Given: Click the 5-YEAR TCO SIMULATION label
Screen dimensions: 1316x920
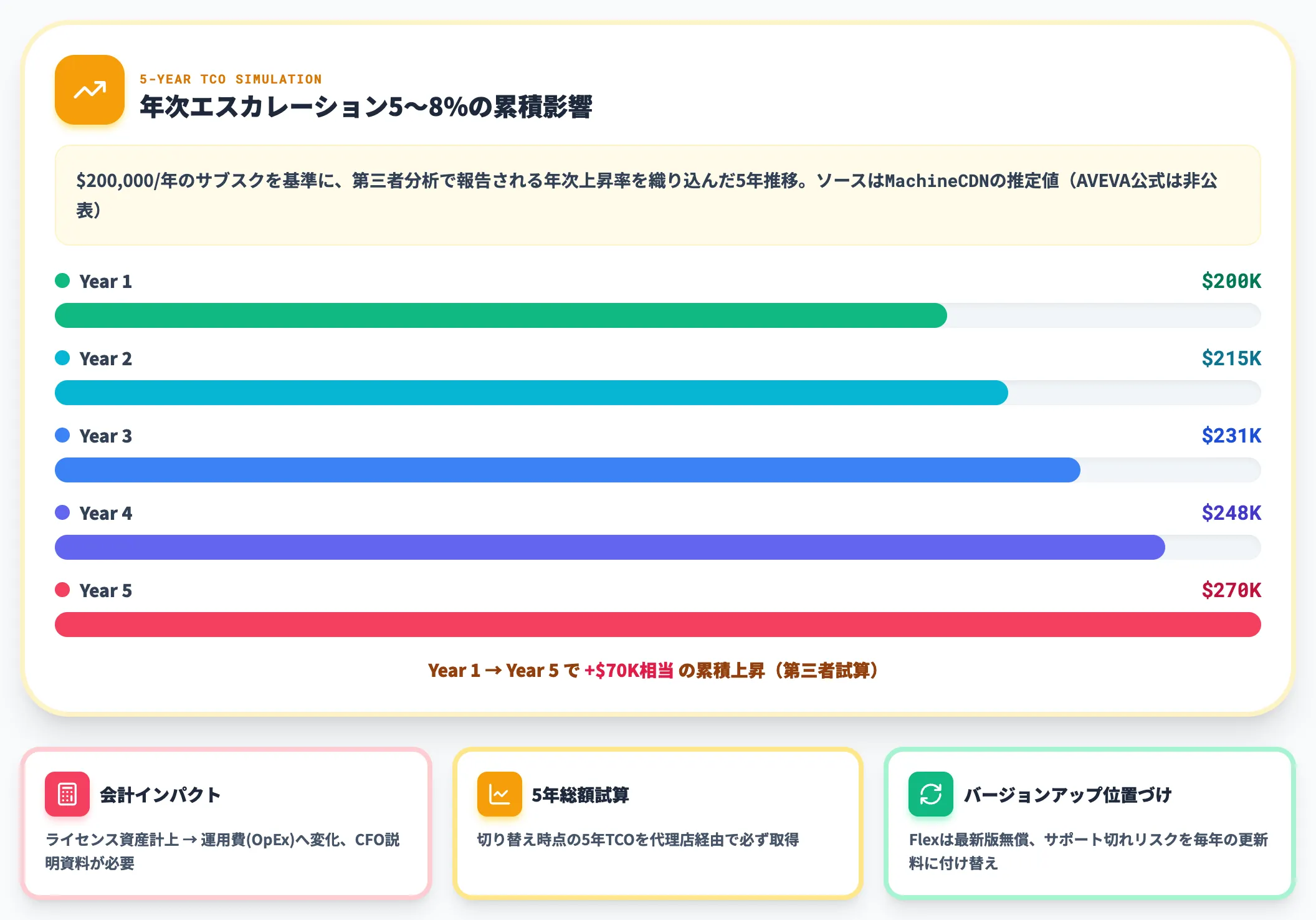Looking at the screenshot, I should tap(231, 79).
